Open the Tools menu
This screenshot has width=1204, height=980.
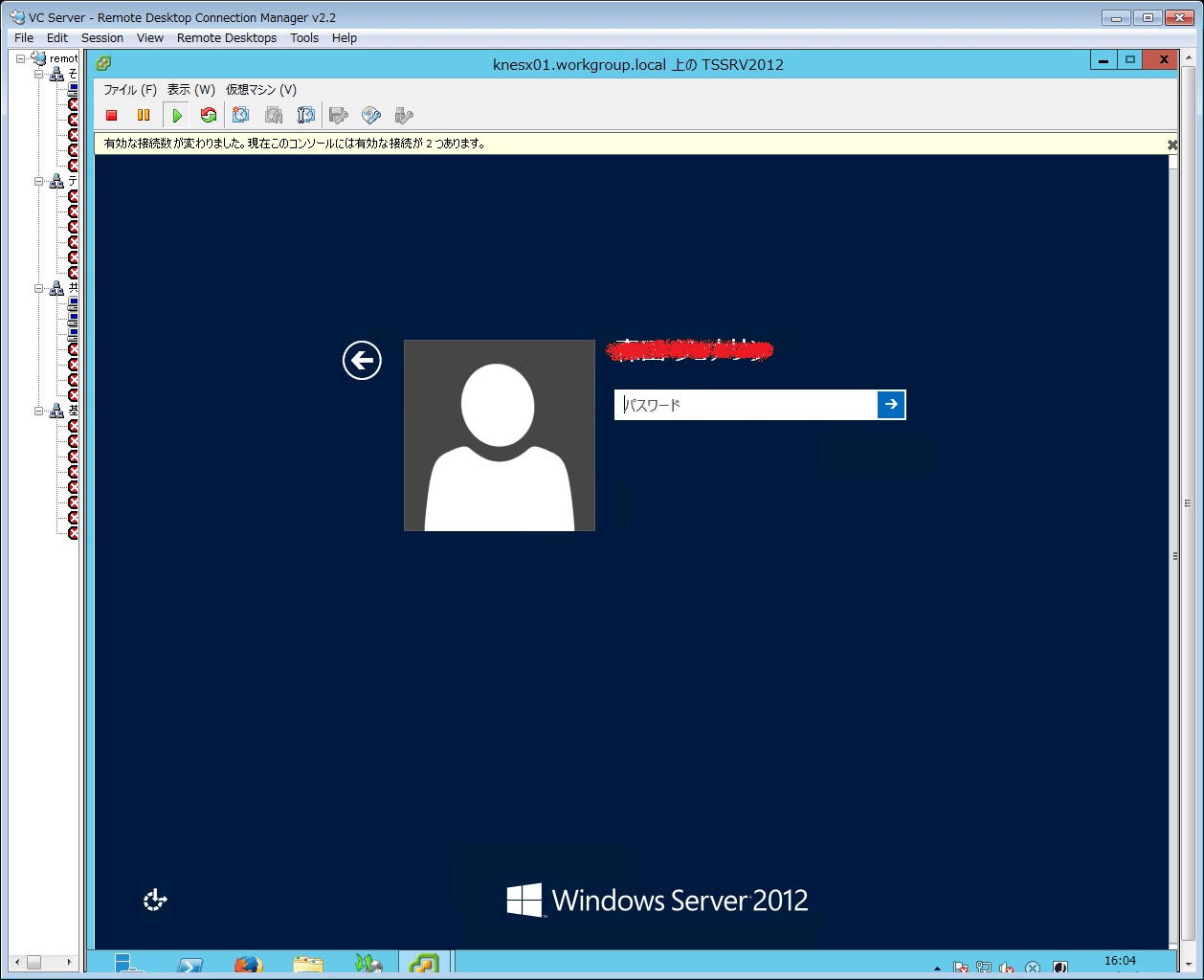pyautogui.click(x=304, y=38)
